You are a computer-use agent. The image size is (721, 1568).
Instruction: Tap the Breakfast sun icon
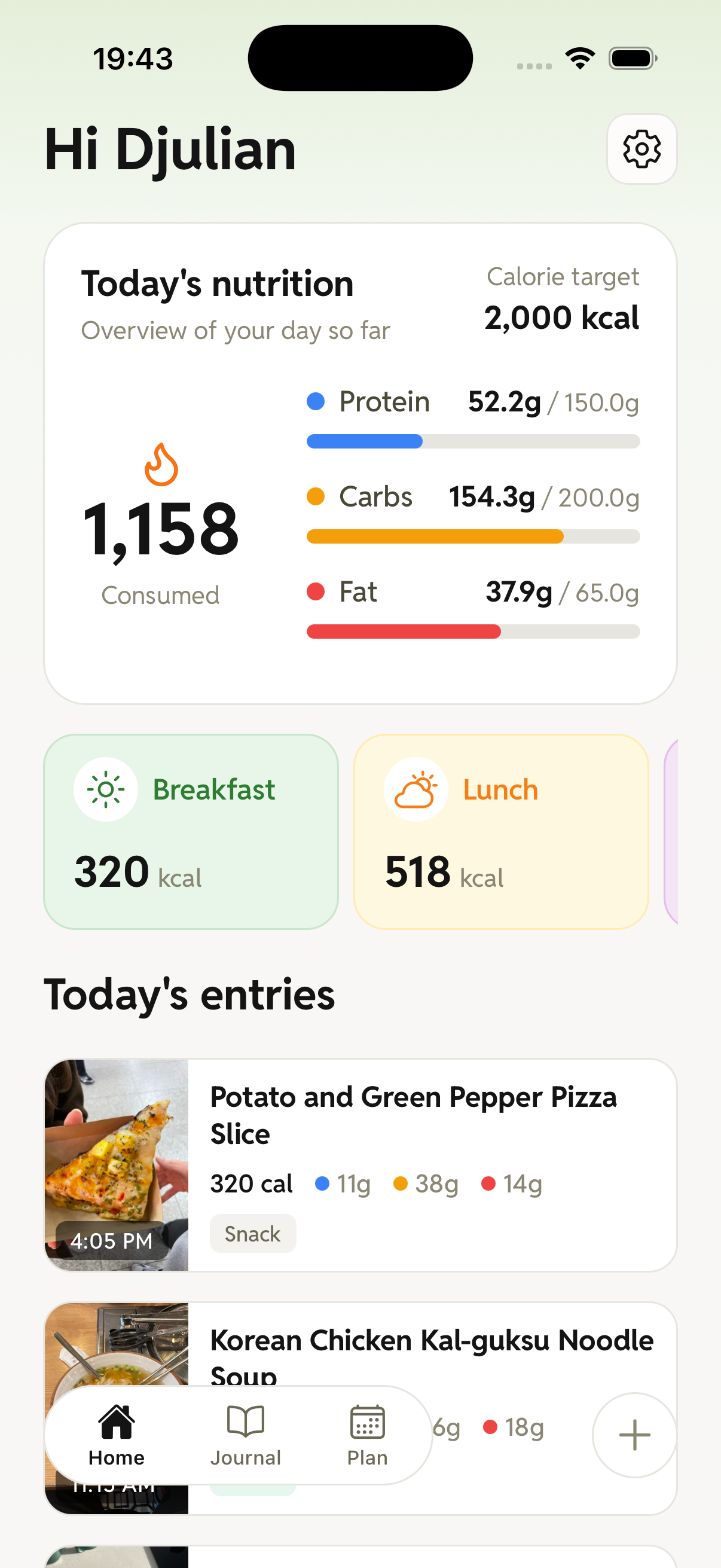[106, 789]
